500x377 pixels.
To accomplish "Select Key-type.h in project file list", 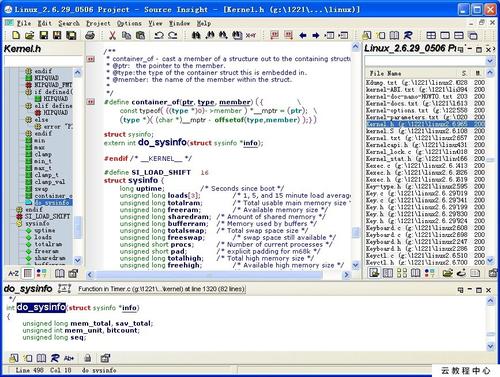I will [425, 186].
